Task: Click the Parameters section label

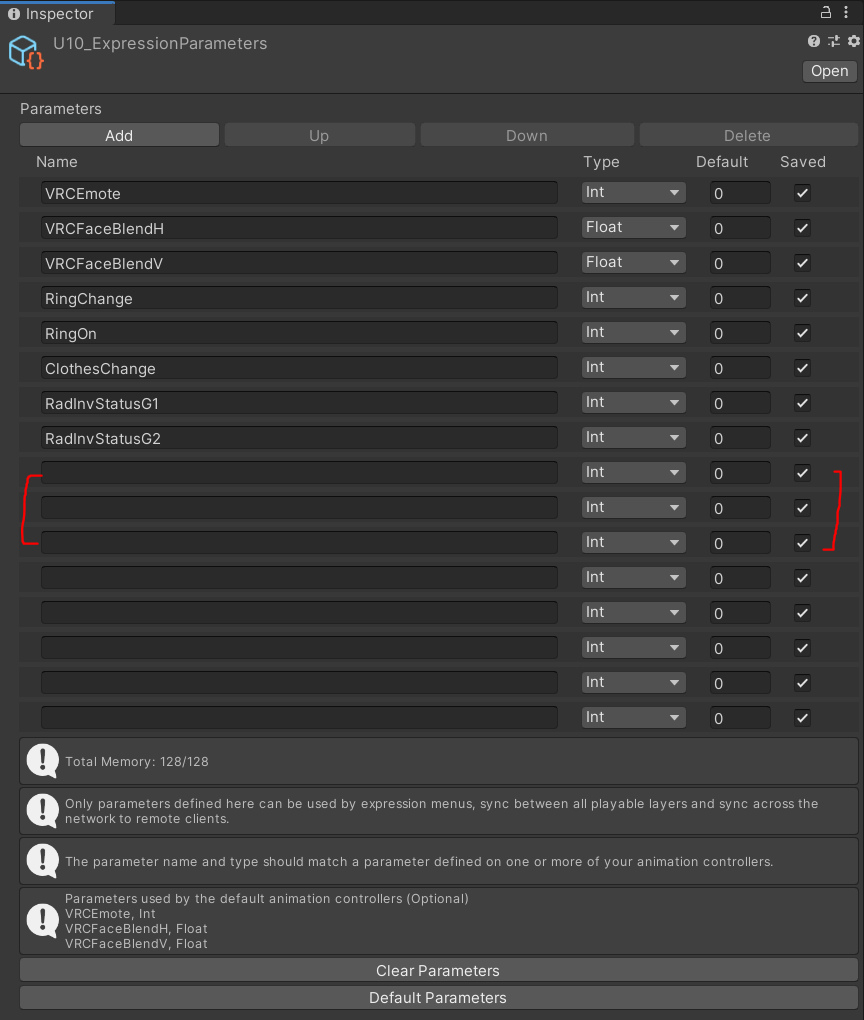Action: pos(61,109)
